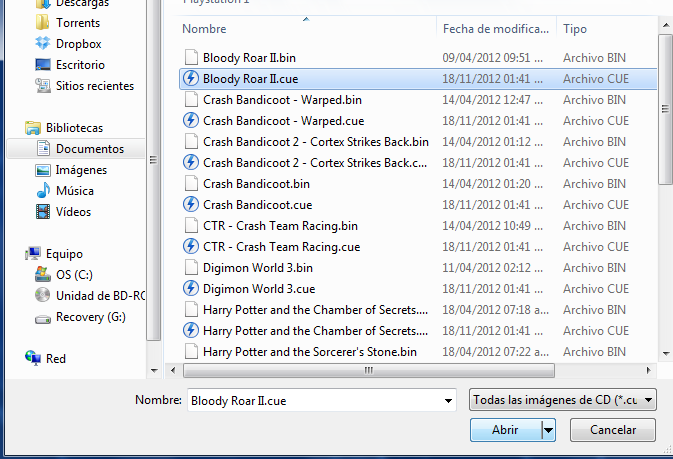Screen dimensions: 673x459
Task: Click Archivo BIN type of Crash Bandicoot.bin
Action: tap(594, 184)
